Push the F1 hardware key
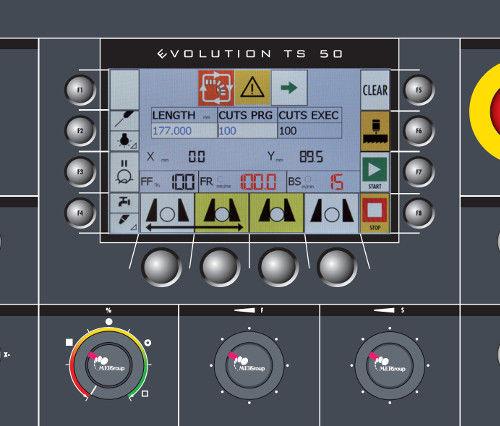The height and width of the screenshot is (426, 500). 80,90
